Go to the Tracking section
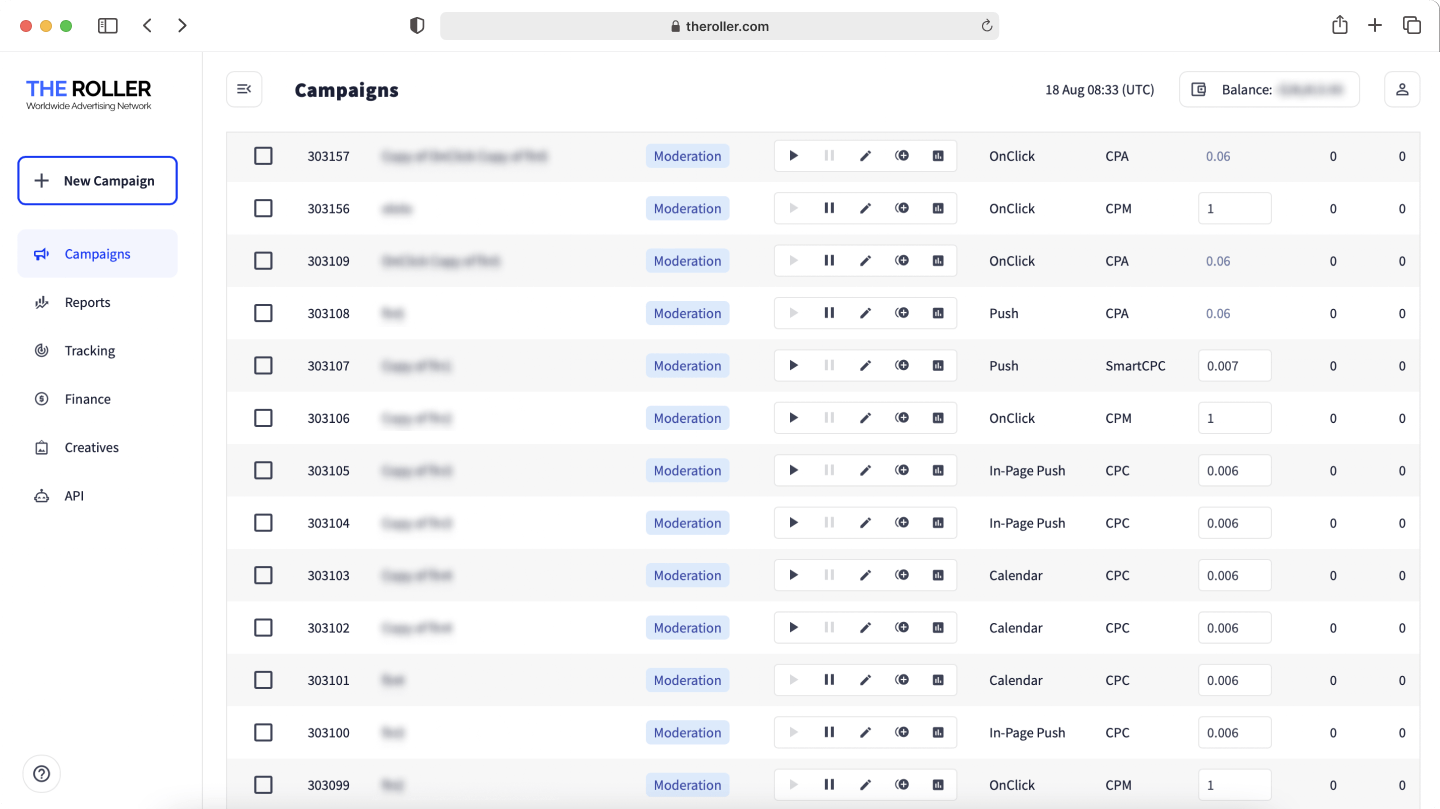This screenshot has height=809, width=1440. tap(89, 350)
